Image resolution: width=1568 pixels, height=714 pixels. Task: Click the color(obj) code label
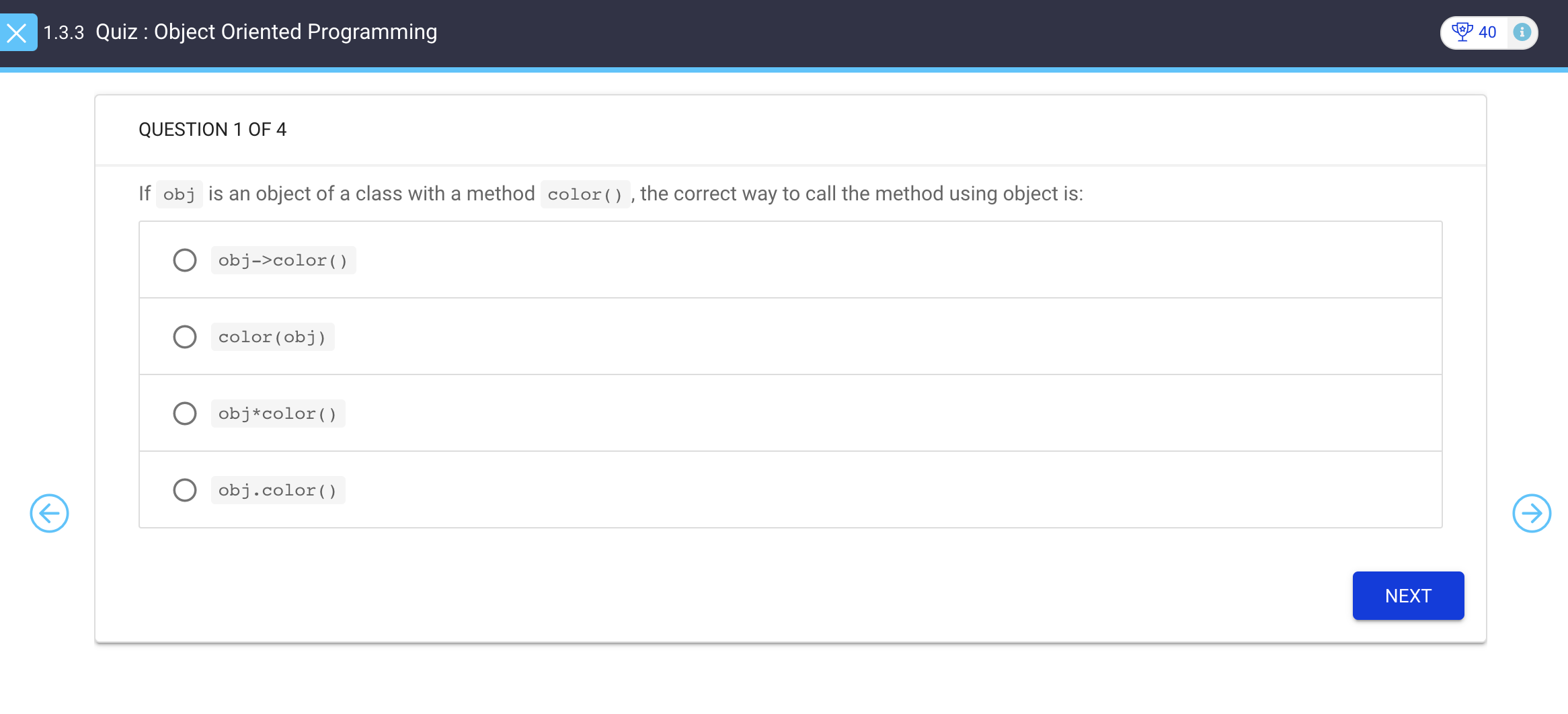pyautogui.click(x=272, y=337)
